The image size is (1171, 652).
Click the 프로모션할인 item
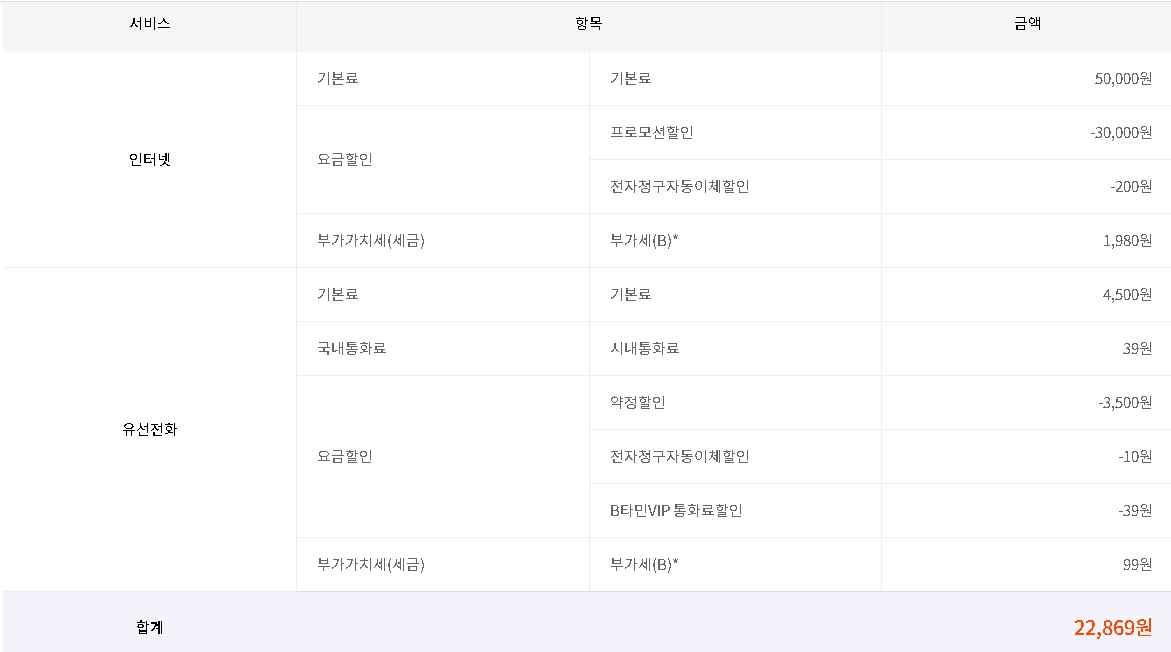[651, 133]
